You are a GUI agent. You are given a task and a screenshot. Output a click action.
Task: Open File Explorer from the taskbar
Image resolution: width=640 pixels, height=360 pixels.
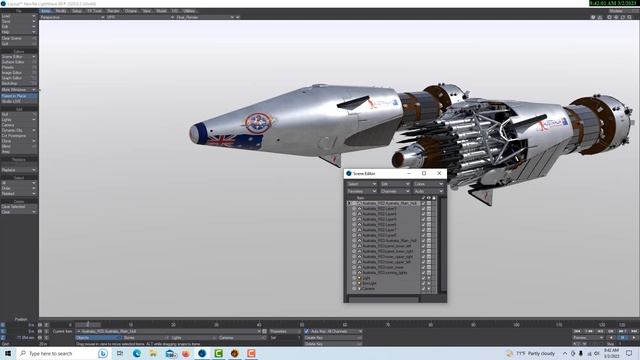tap(153, 353)
